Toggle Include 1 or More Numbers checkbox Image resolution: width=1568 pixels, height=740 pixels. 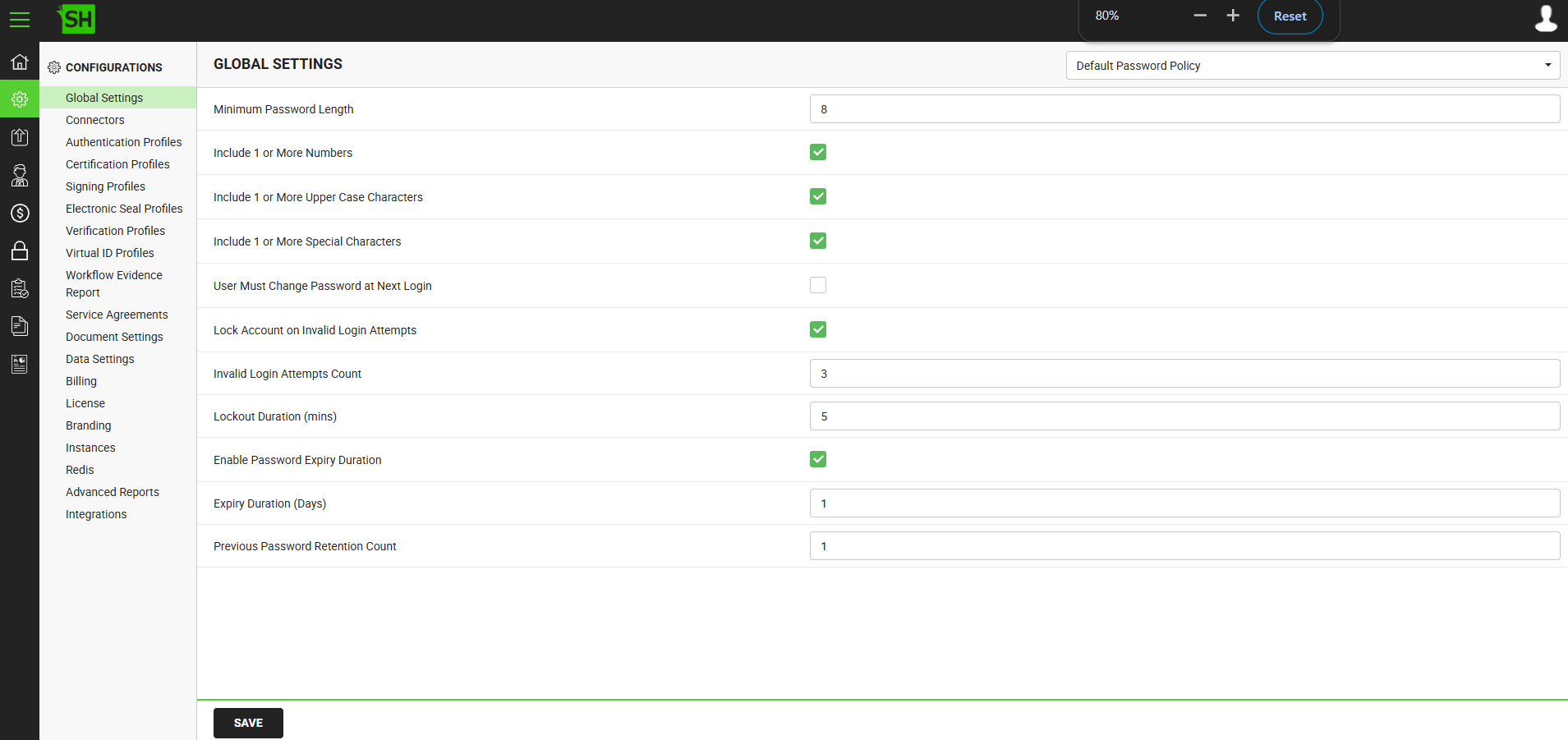tap(818, 152)
